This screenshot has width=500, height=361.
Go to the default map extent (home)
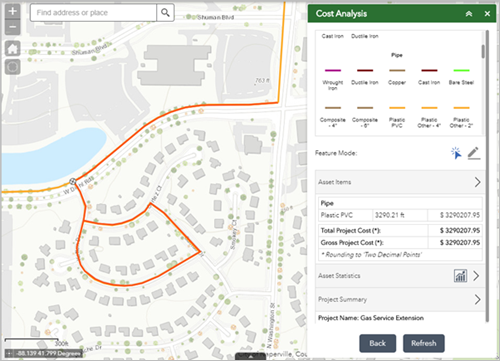tap(13, 49)
